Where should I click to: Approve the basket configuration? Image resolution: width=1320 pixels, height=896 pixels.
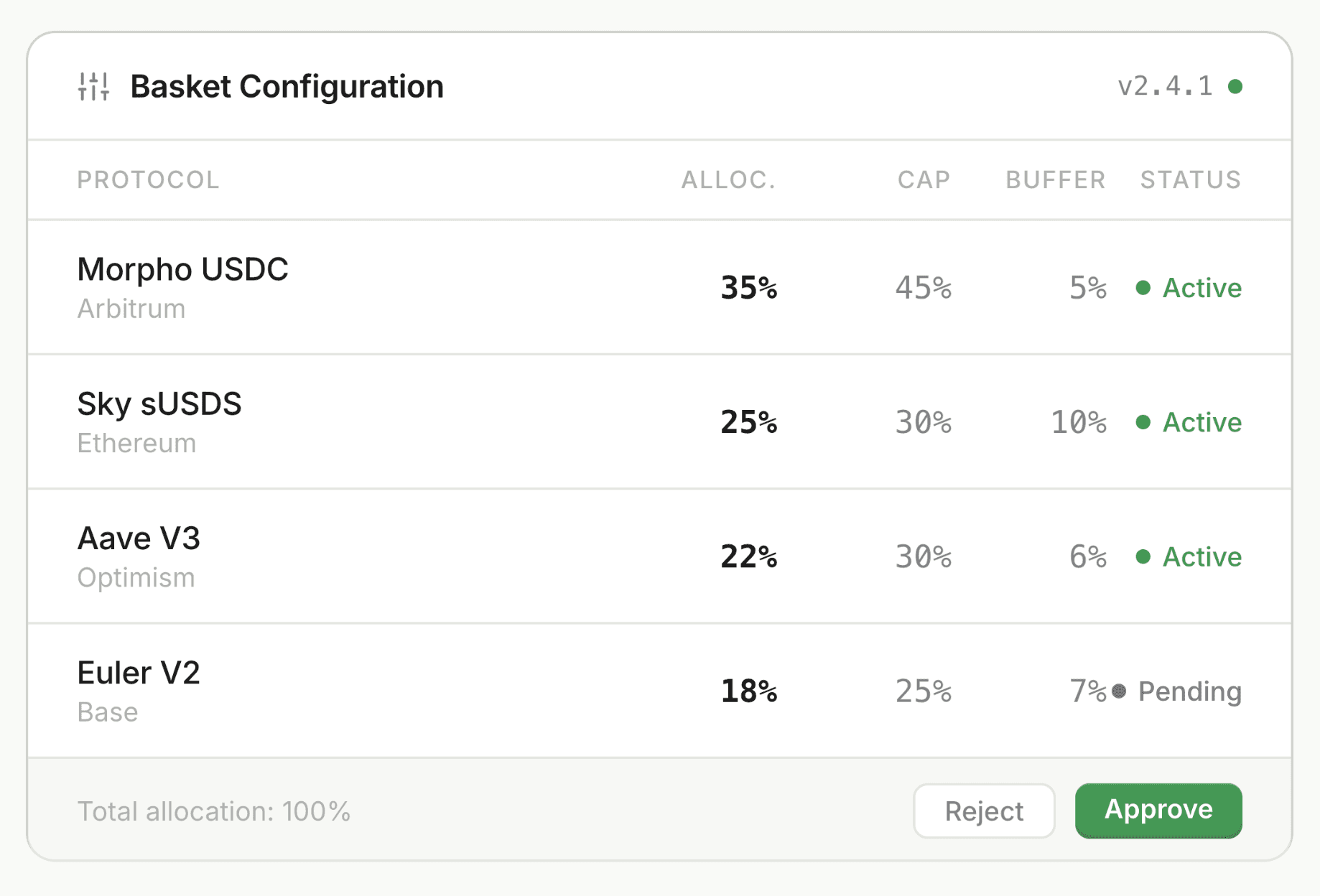pyautogui.click(x=1158, y=810)
